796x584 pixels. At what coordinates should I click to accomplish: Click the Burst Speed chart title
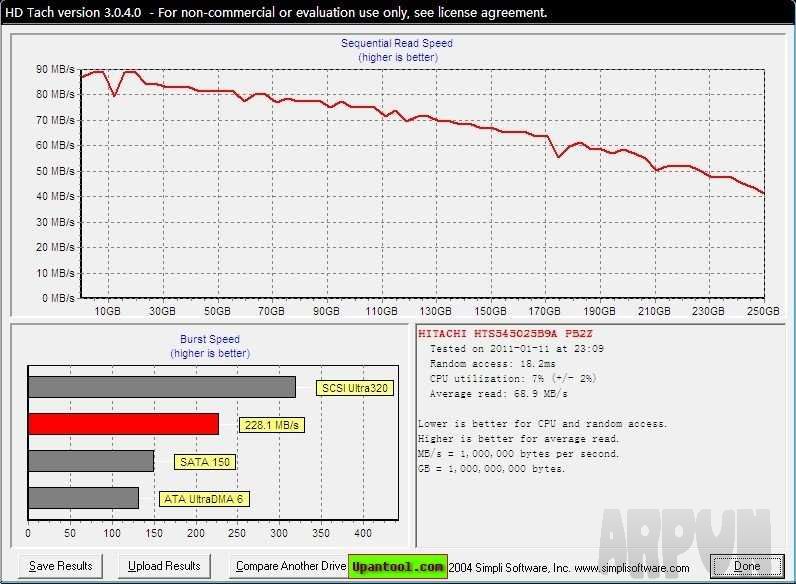pyautogui.click(x=209, y=339)
